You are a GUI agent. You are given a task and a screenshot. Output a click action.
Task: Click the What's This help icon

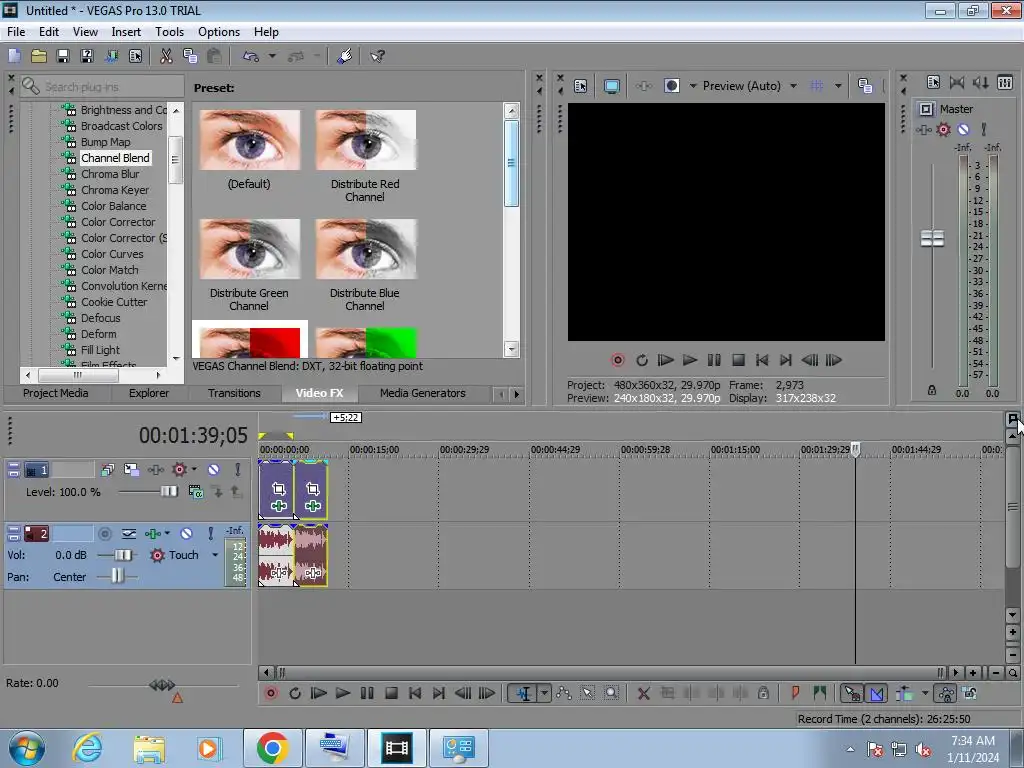point(377,56)
